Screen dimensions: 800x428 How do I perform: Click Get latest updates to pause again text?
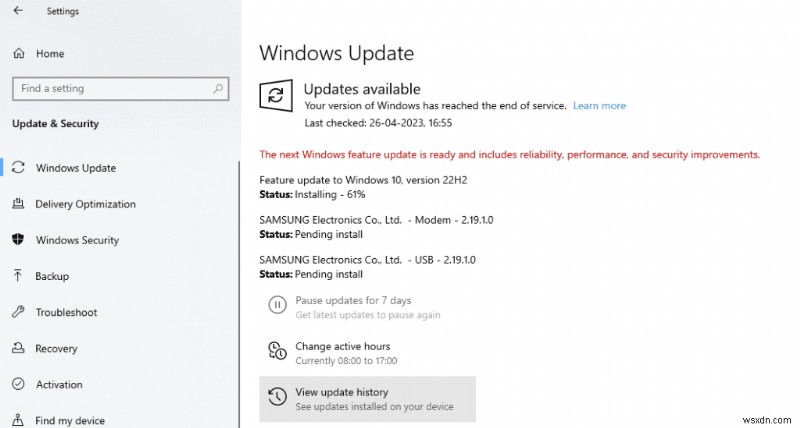367,315
